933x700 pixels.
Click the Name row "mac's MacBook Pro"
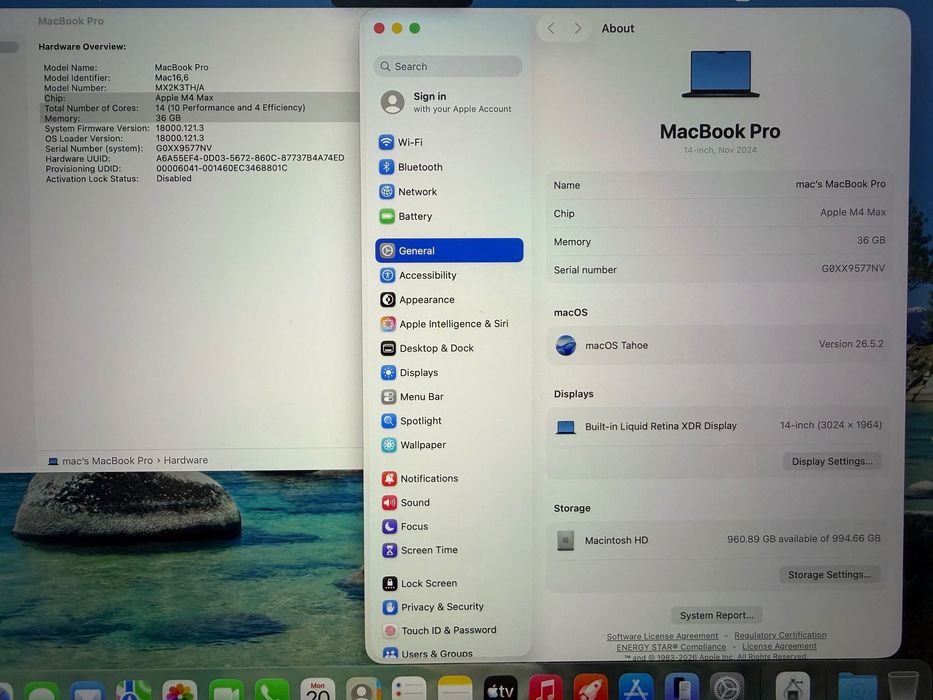click(x=719, y=185)
